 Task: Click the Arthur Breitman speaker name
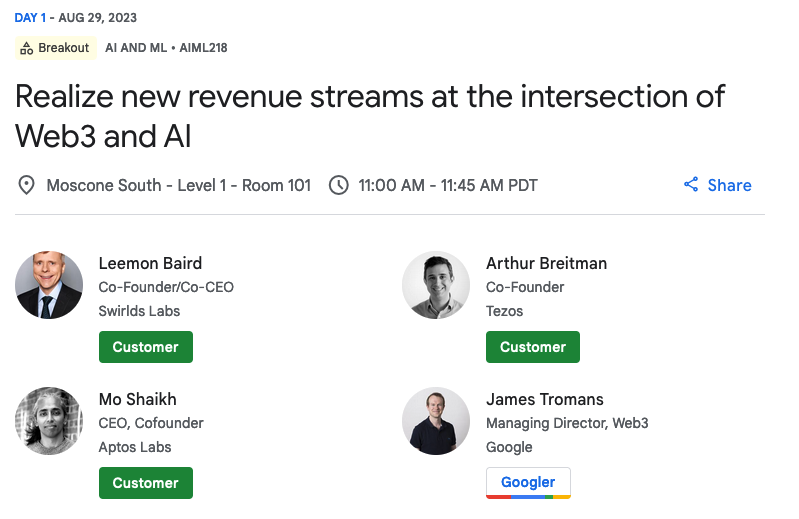[x=546, y=263]
